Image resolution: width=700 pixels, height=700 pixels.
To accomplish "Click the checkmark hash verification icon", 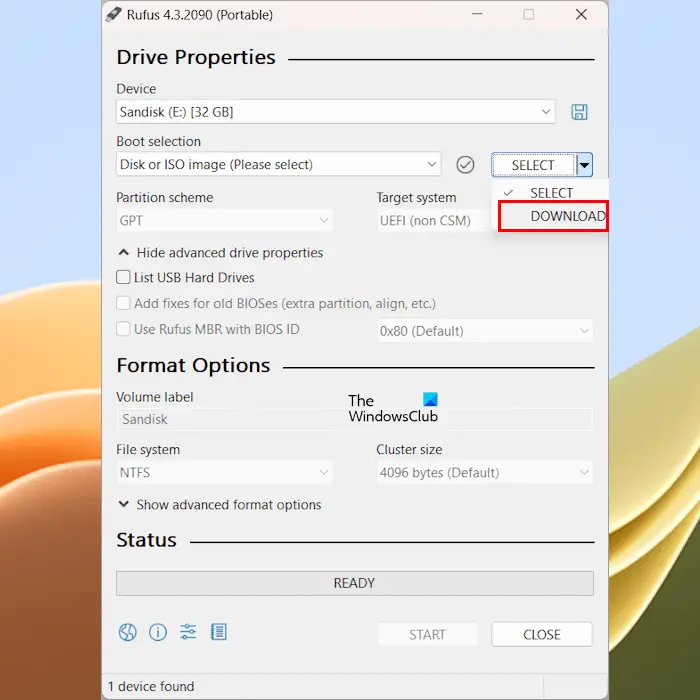I will pyautogui.click(x=465, y=165).
